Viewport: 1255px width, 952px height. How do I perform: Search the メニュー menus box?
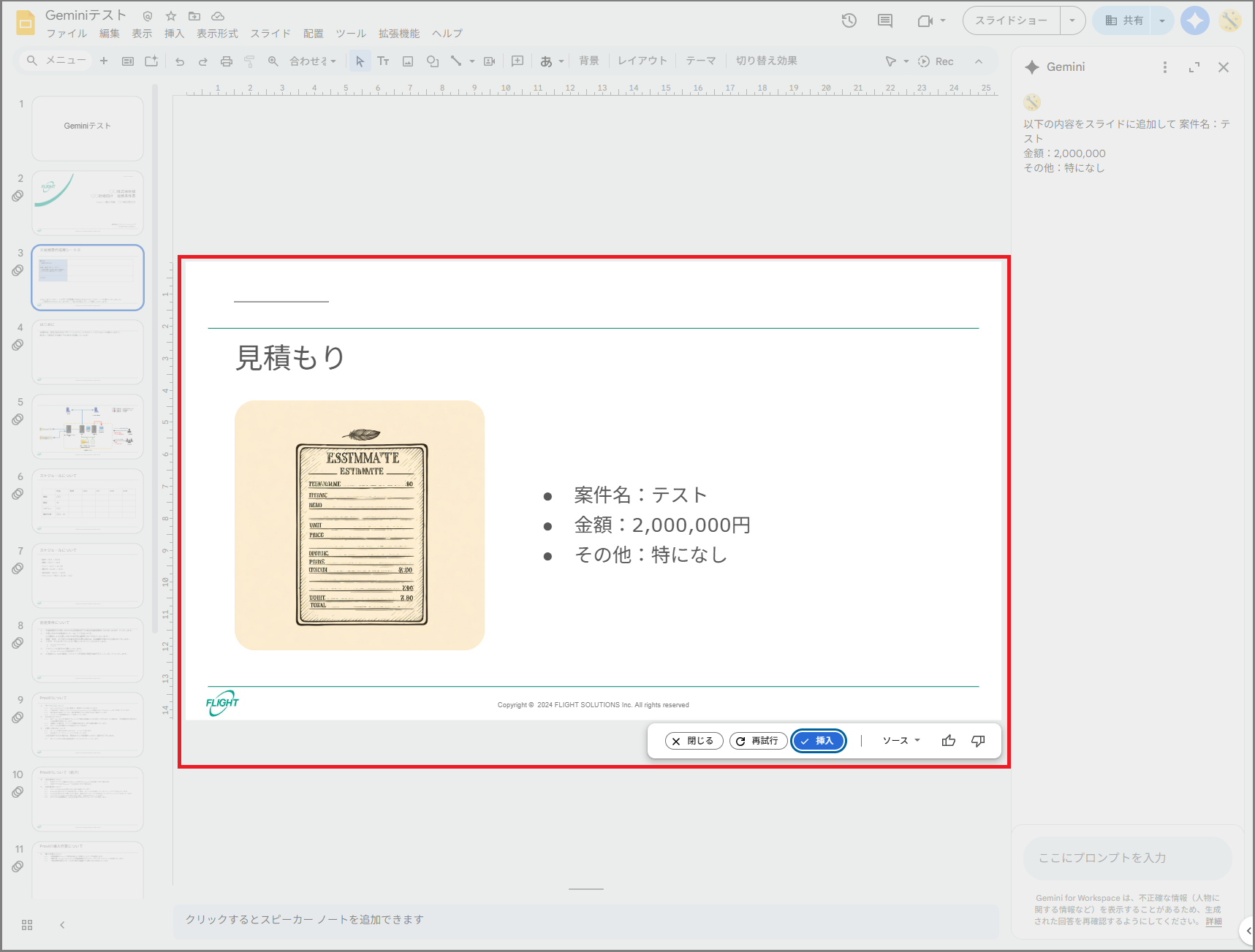pos(56,61)
